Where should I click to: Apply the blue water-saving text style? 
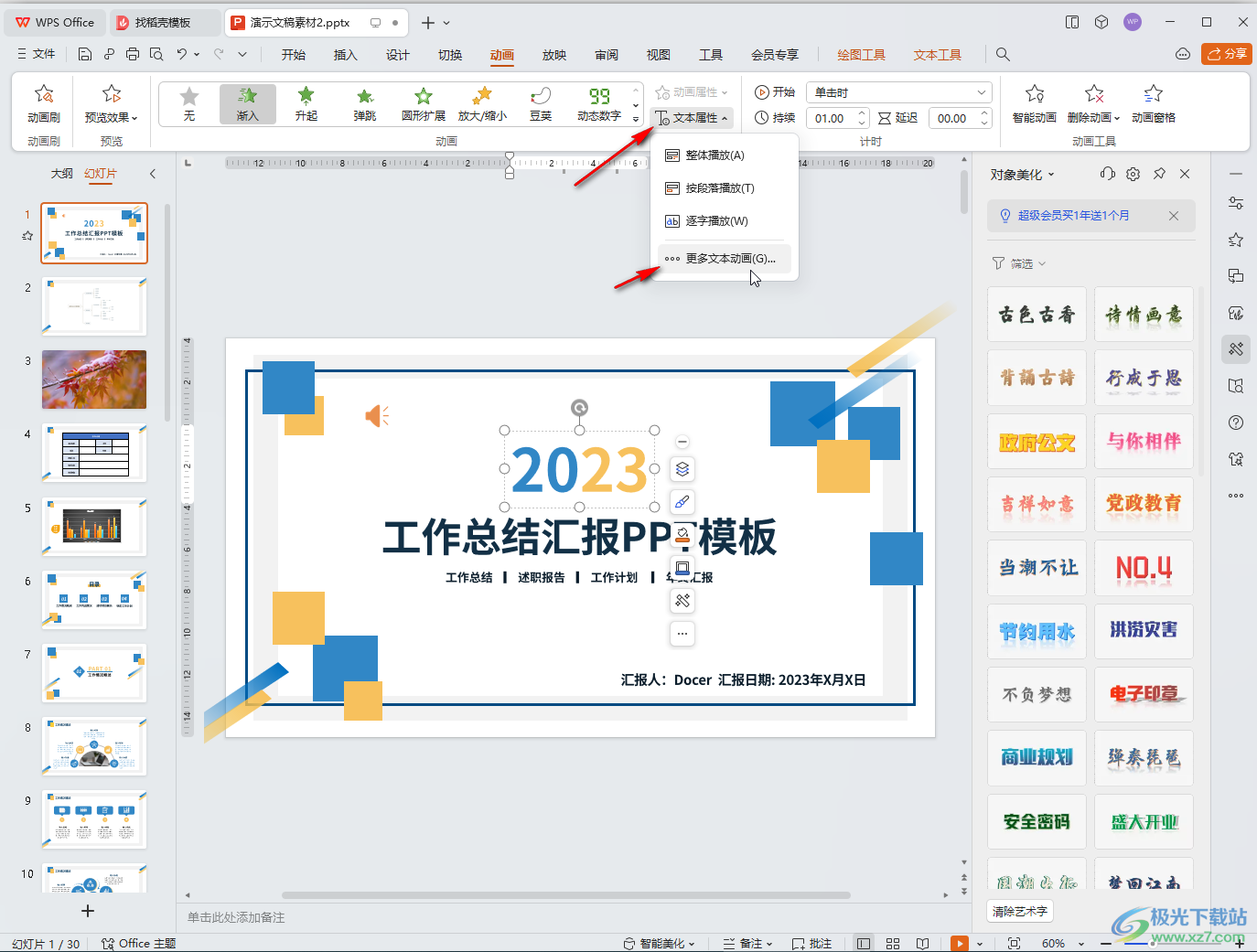point(1037,631)
